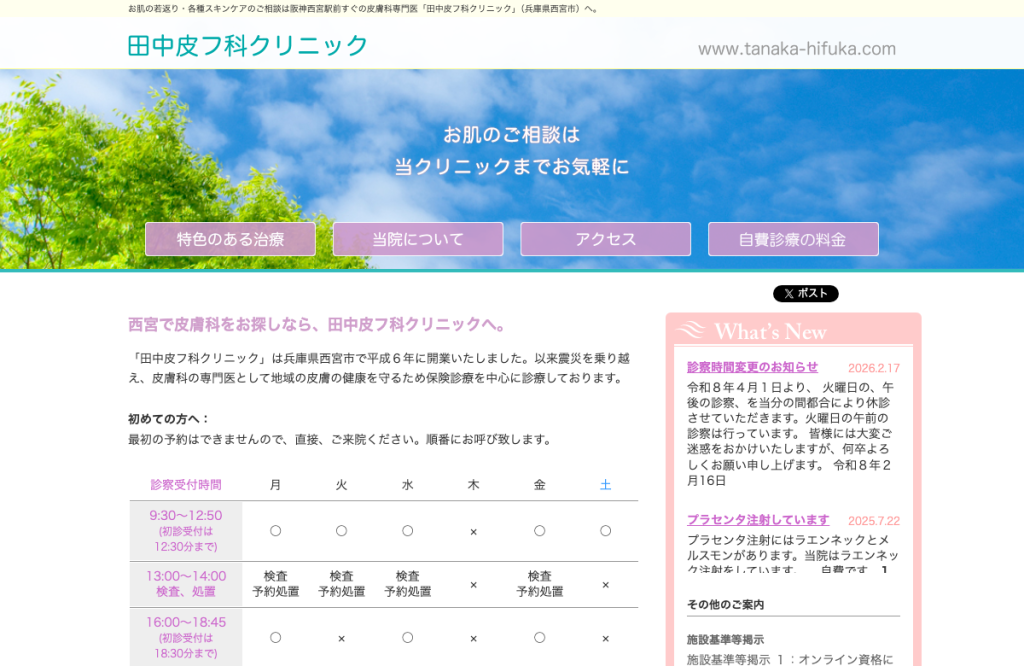Click Saturday's ○ mark in 9:30 row
1024x666 pixels.
coord(605,531)
